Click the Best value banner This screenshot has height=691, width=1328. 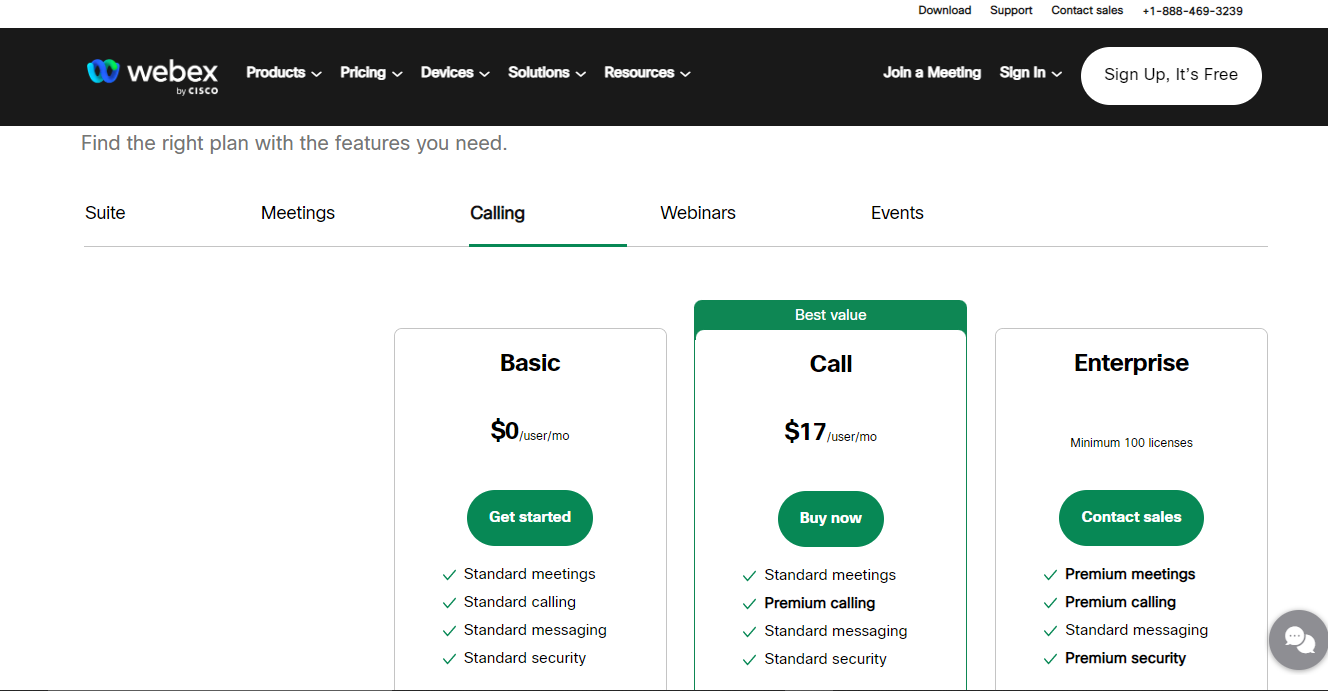(830, 314)
